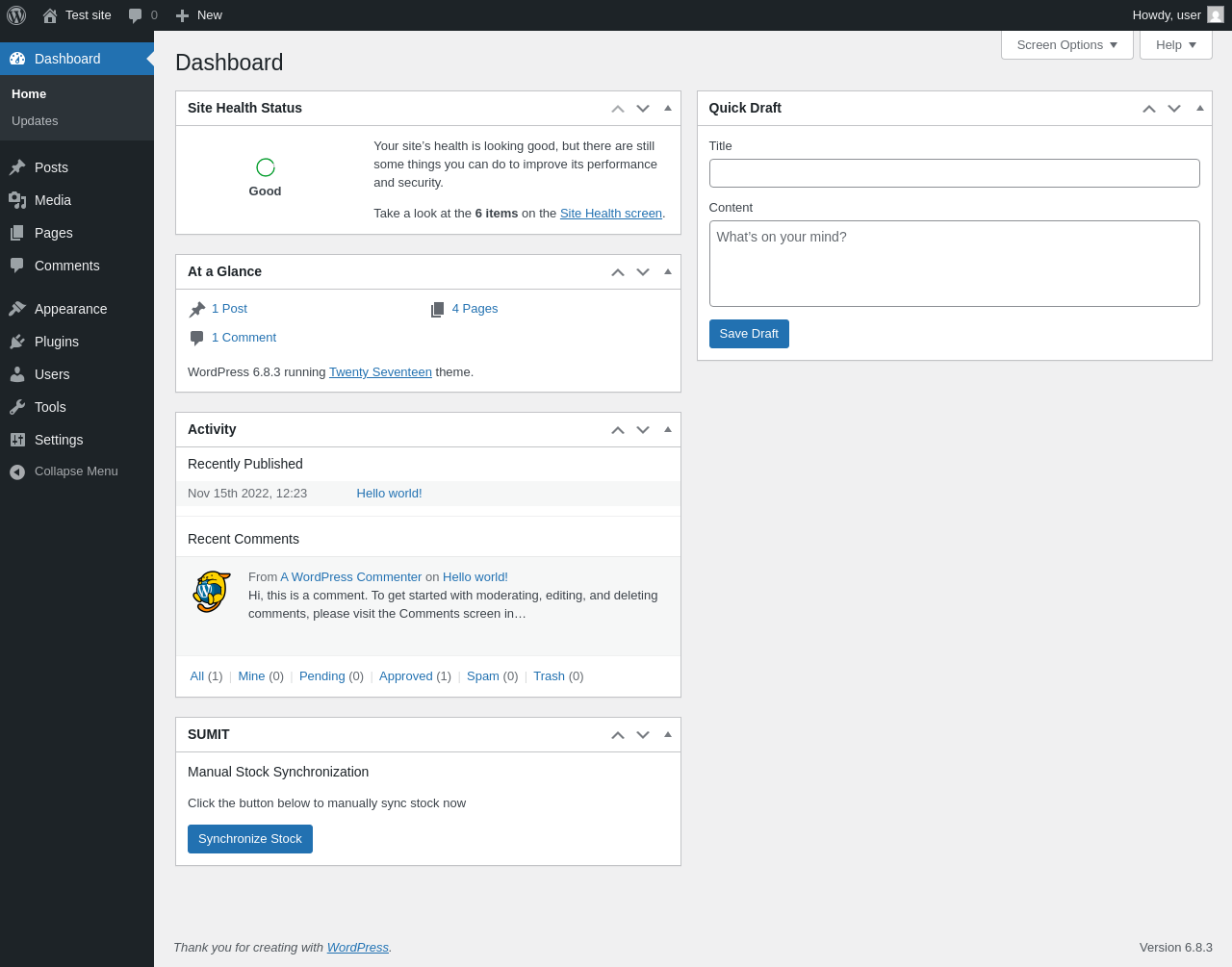The height and width of the screenshot is (967, 1232).
Task: Toggle the Site Health Status panel
Action: coord(668,108)
